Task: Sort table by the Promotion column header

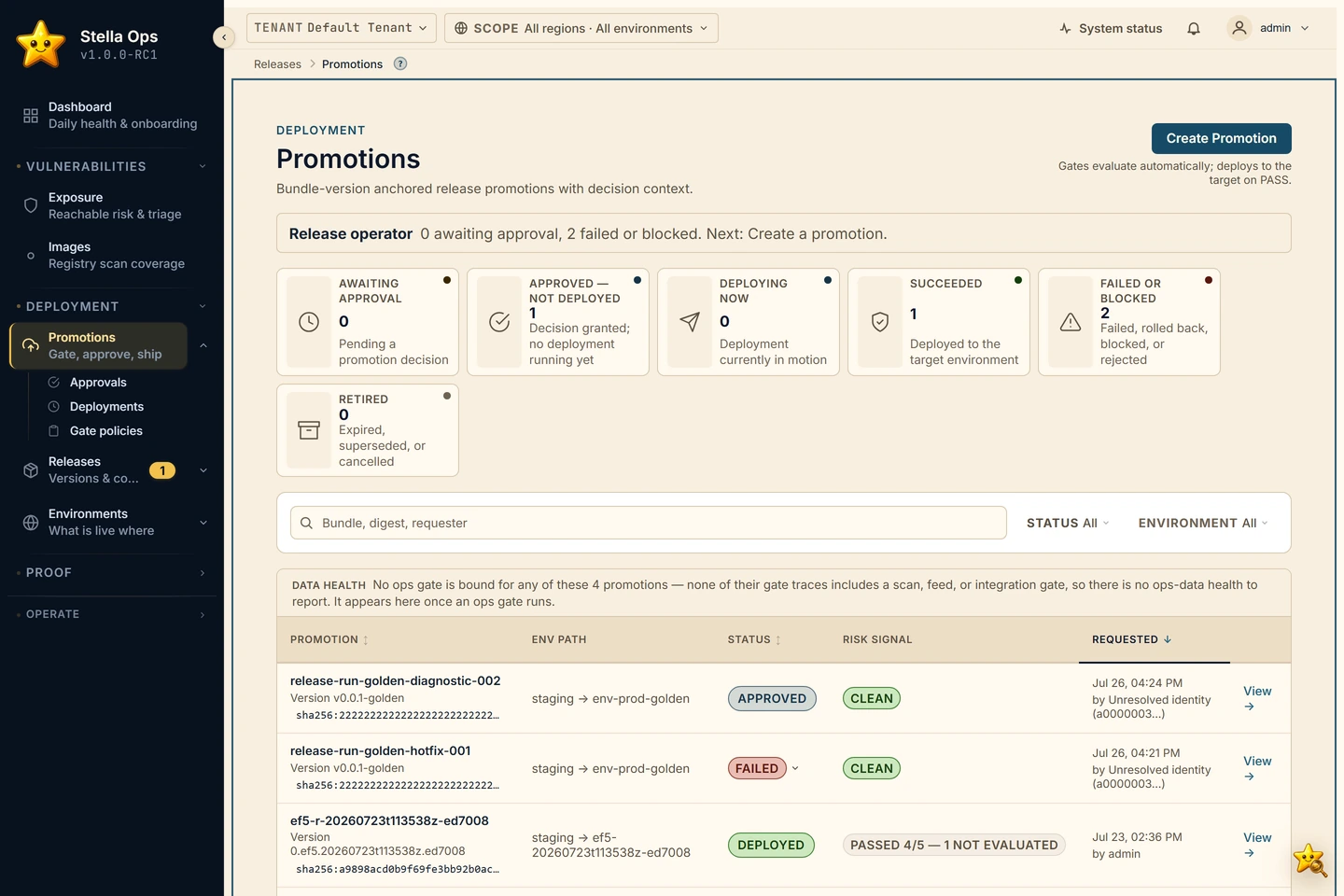Action: tap(329, 639)
